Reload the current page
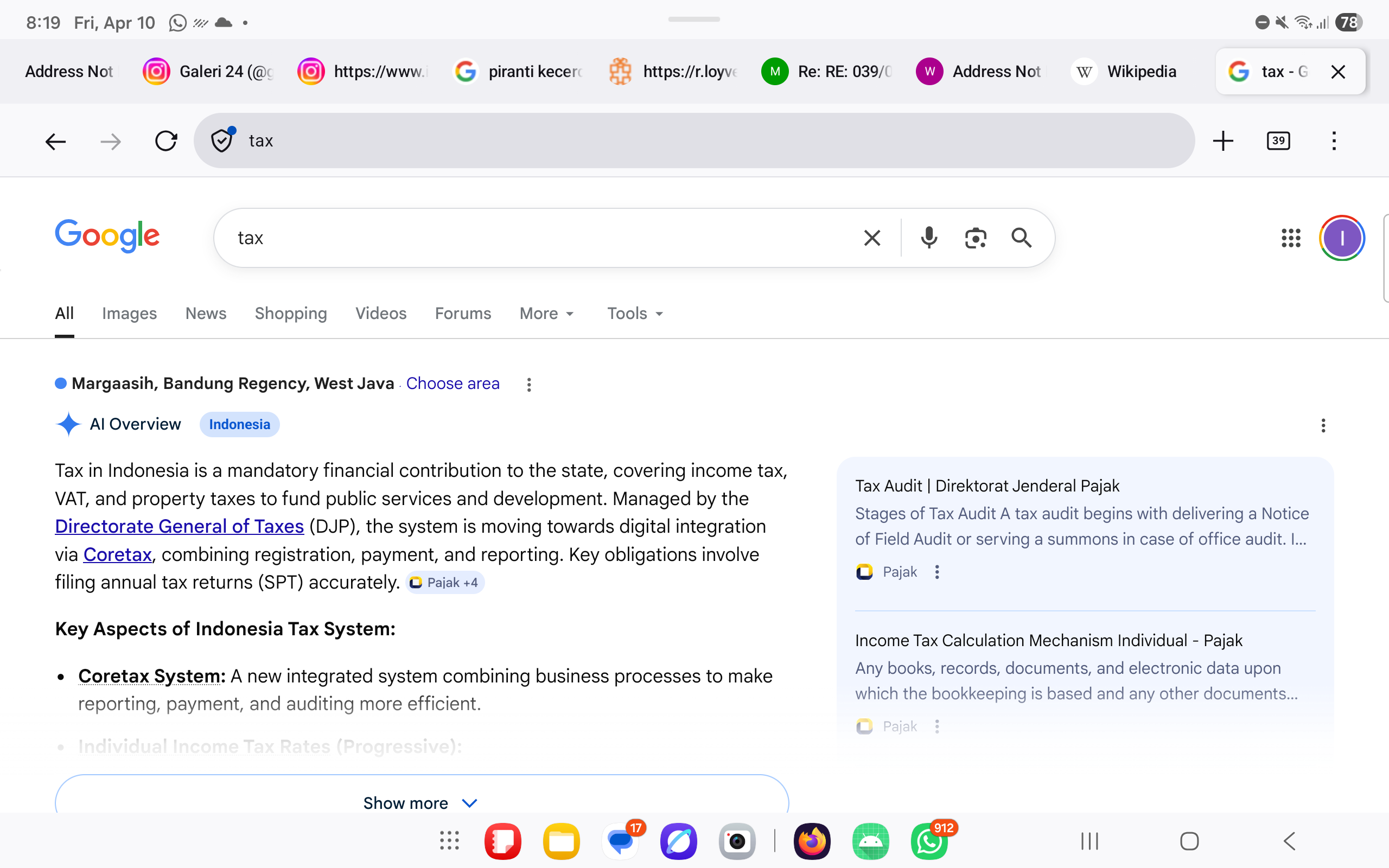 (x=166, y=141)
